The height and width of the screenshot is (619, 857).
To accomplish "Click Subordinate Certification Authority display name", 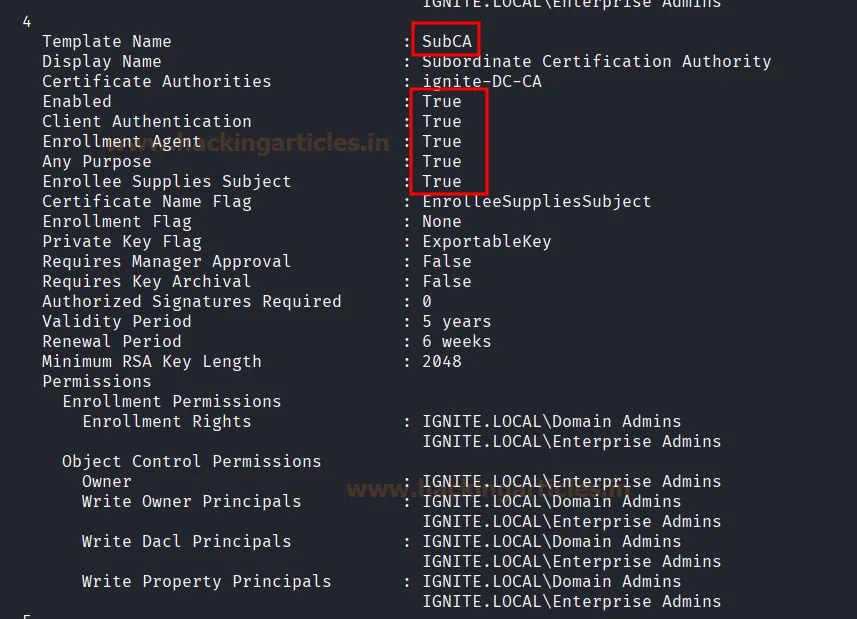I will pos(596,61).
